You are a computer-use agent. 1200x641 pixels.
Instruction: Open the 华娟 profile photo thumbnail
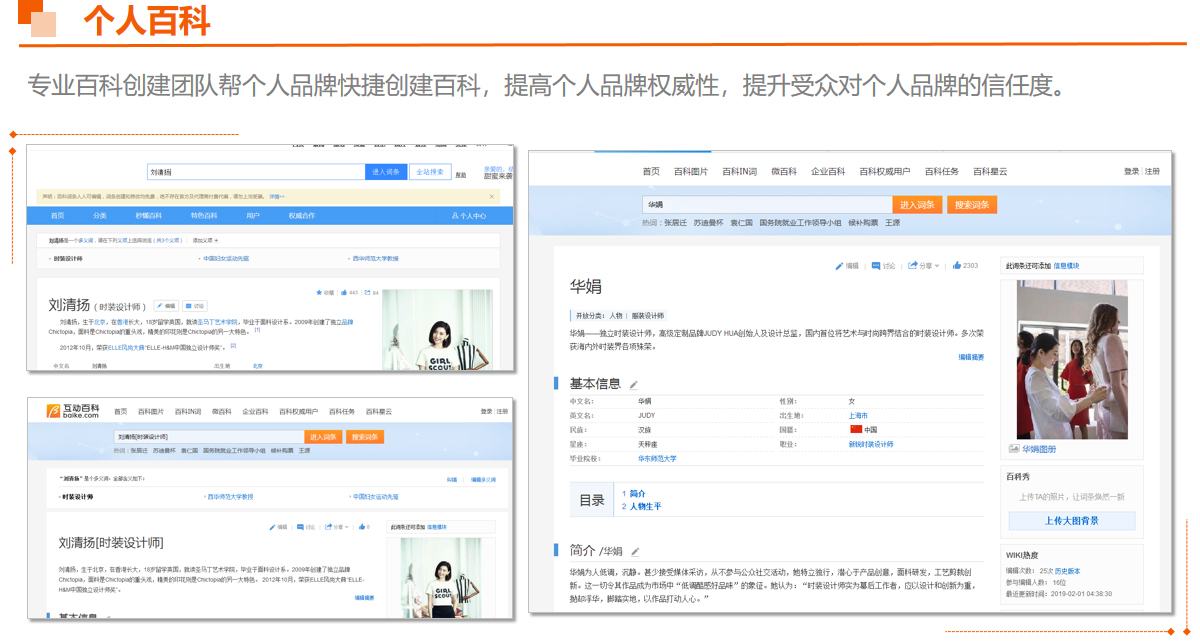(1071, 359)
